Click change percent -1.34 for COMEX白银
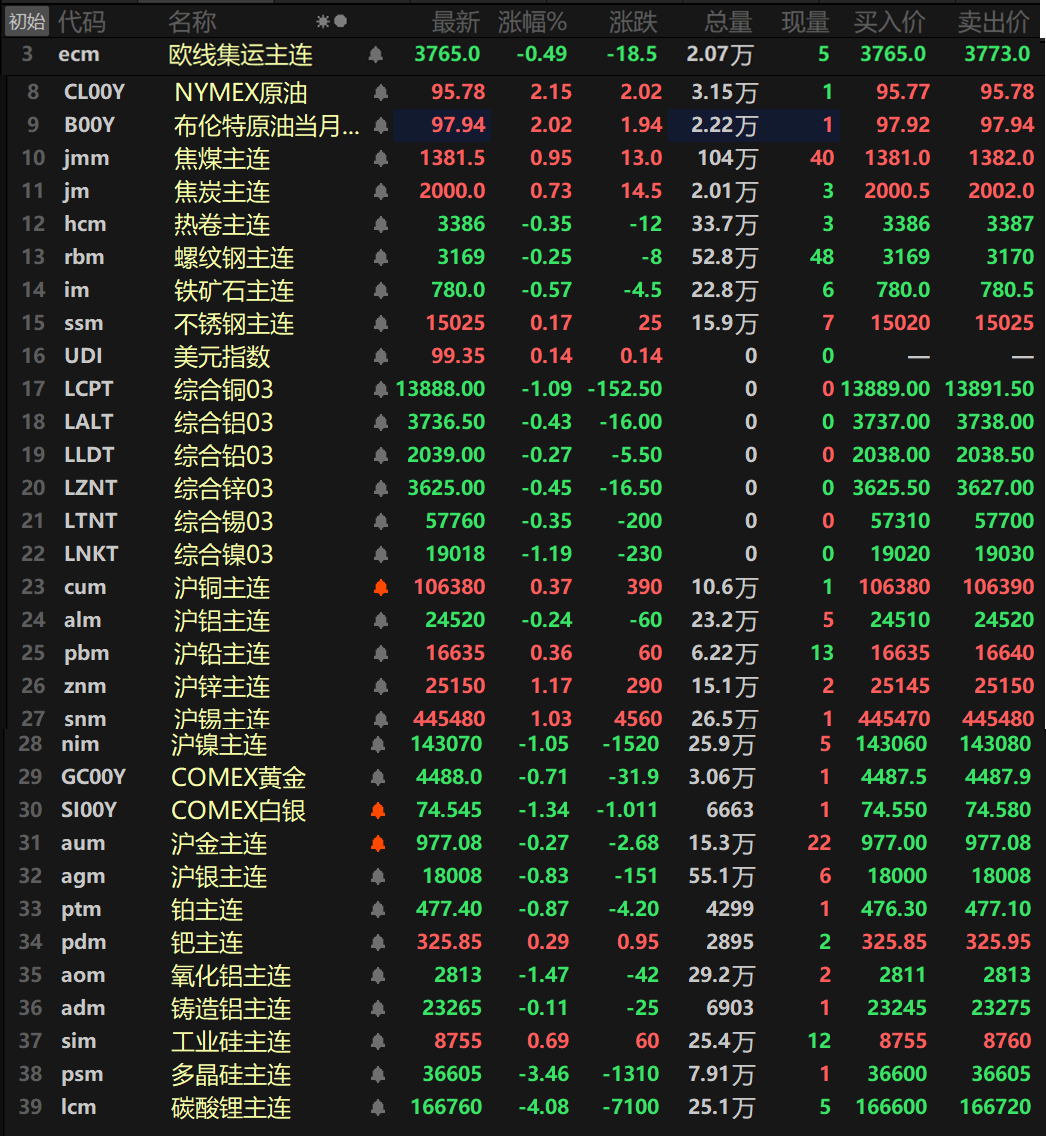The width and height of the screenshot is (1046, 1136). pos(544,810)
